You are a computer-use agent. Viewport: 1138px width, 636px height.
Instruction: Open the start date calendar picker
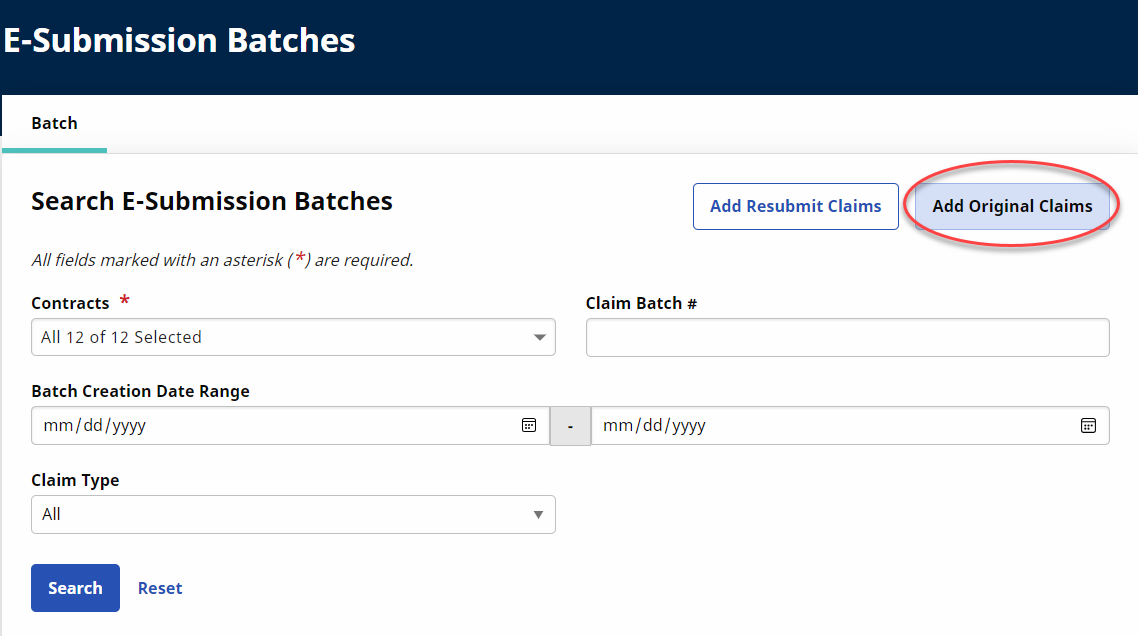pos(529,425)
